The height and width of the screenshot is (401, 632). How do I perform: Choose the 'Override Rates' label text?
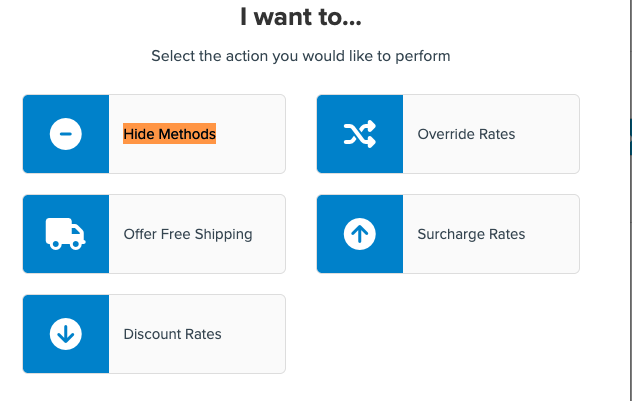(466, 134)
